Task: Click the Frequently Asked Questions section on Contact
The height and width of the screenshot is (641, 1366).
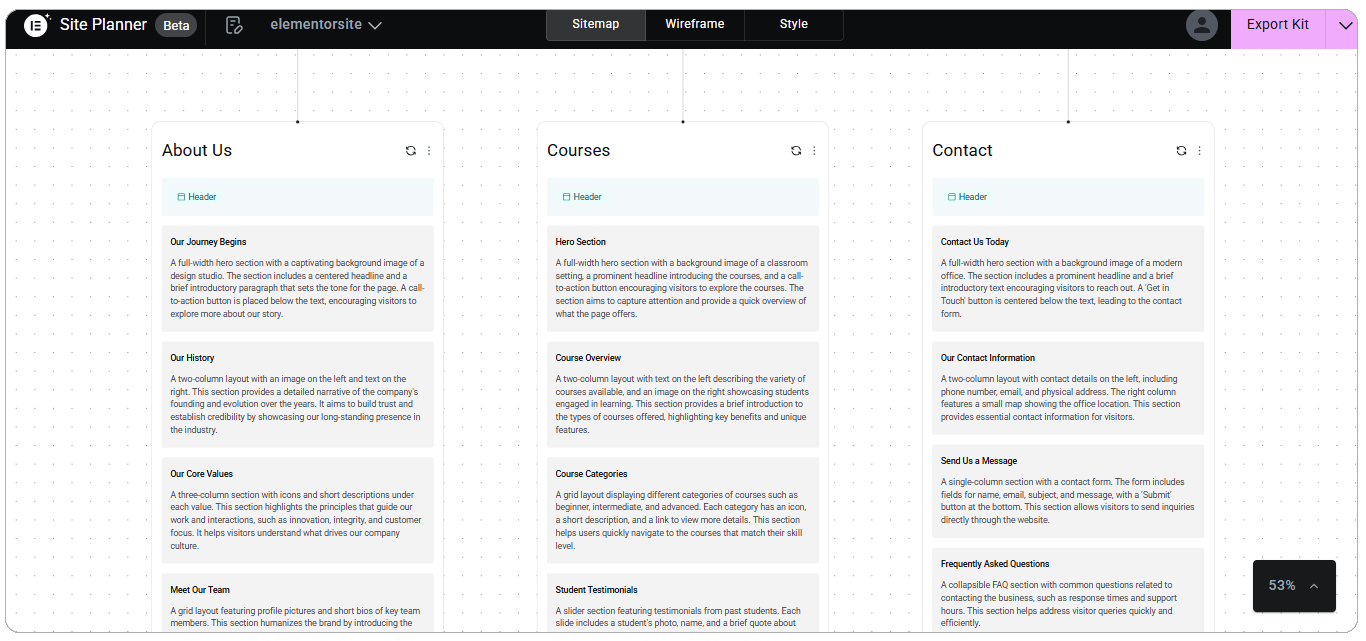Action: click(1068, 590)
